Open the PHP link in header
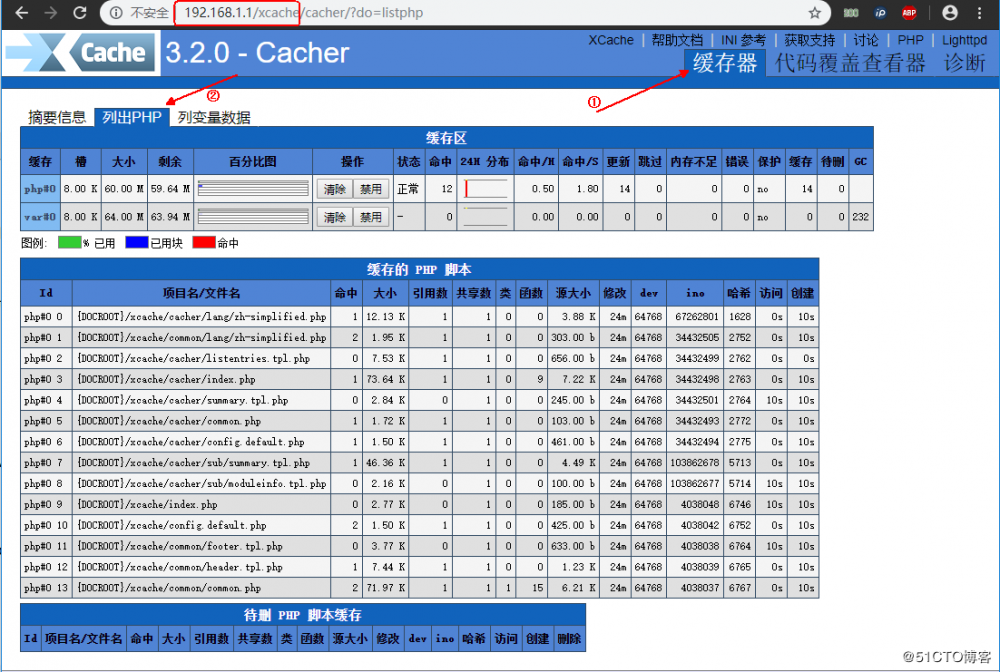The image size is (1000, 672). pyautogui.click(x=910, y=40)
